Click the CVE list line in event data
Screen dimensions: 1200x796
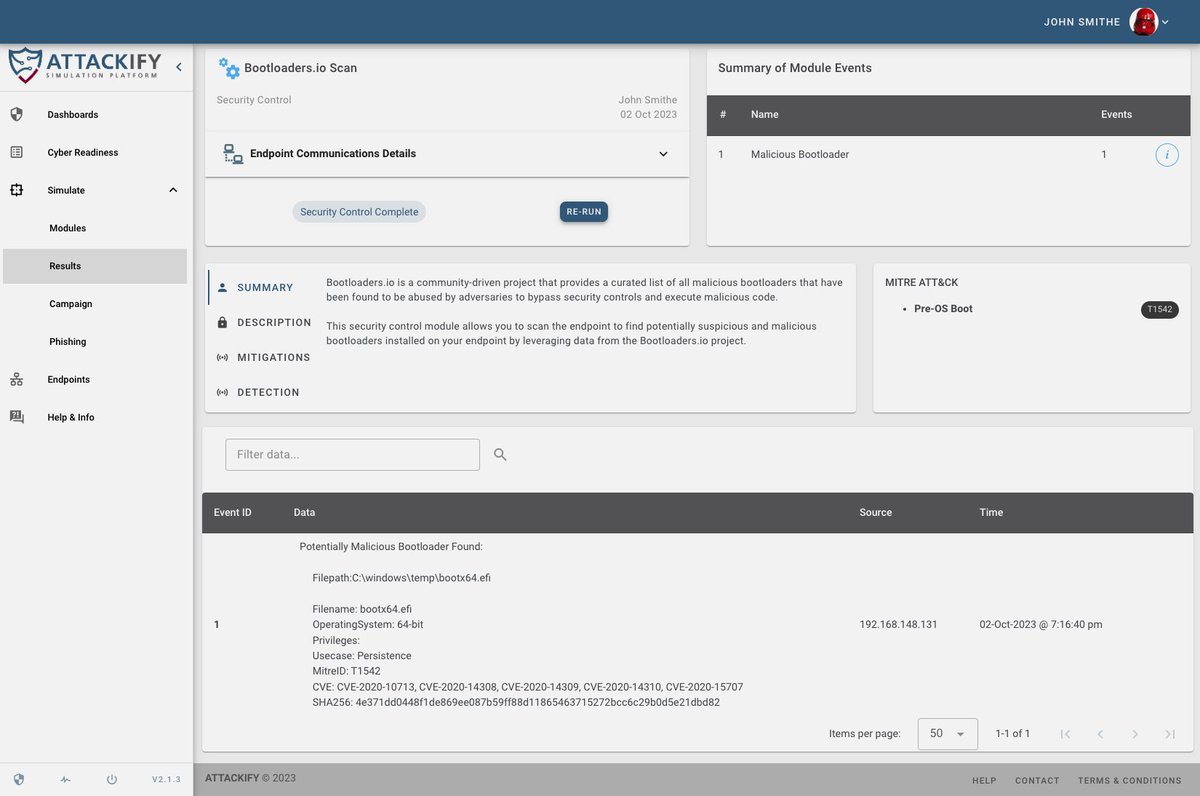pos(528,688)
